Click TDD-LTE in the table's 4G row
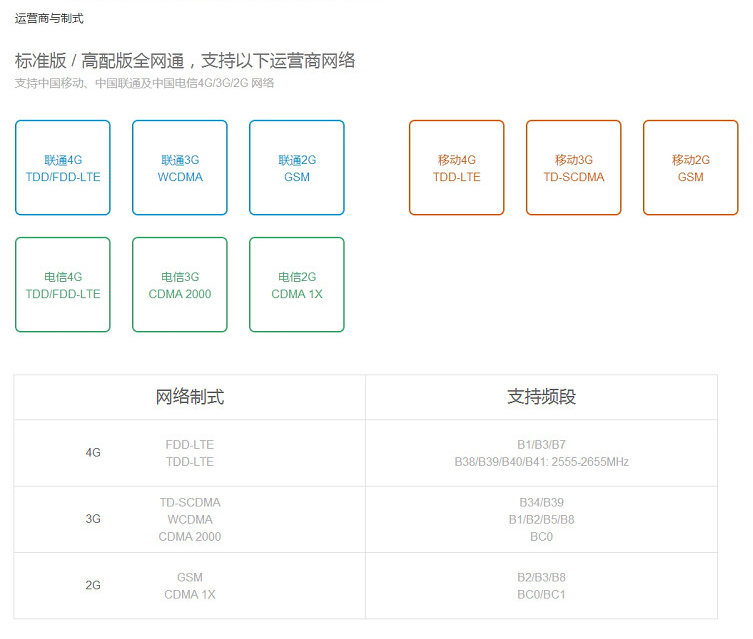The image size is (753, 639). coord(190,462)
